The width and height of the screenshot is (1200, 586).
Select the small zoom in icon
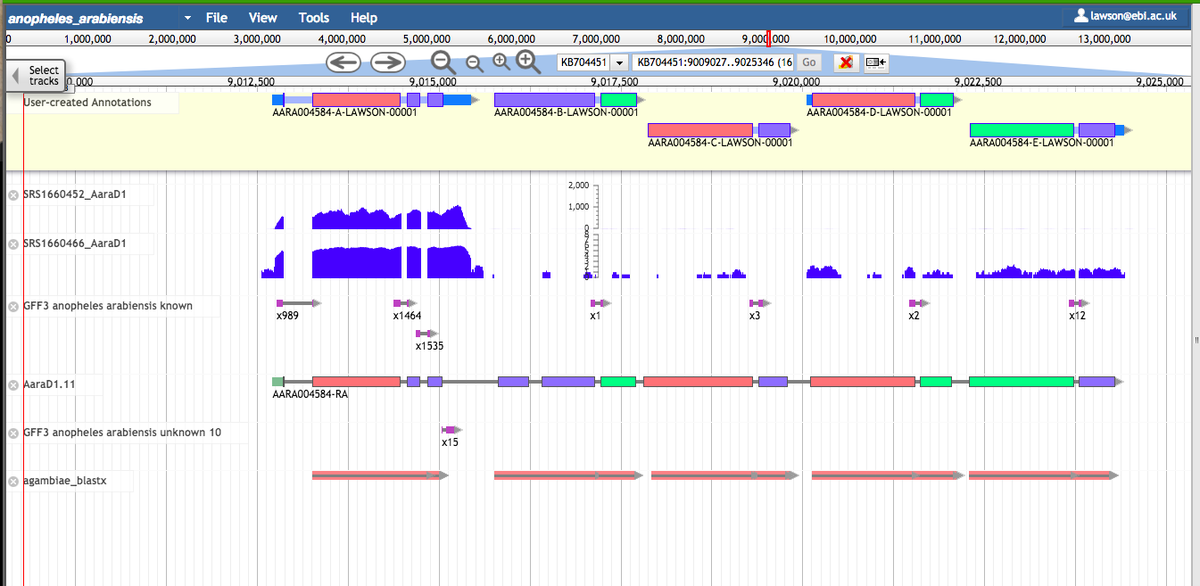[500, 61]
